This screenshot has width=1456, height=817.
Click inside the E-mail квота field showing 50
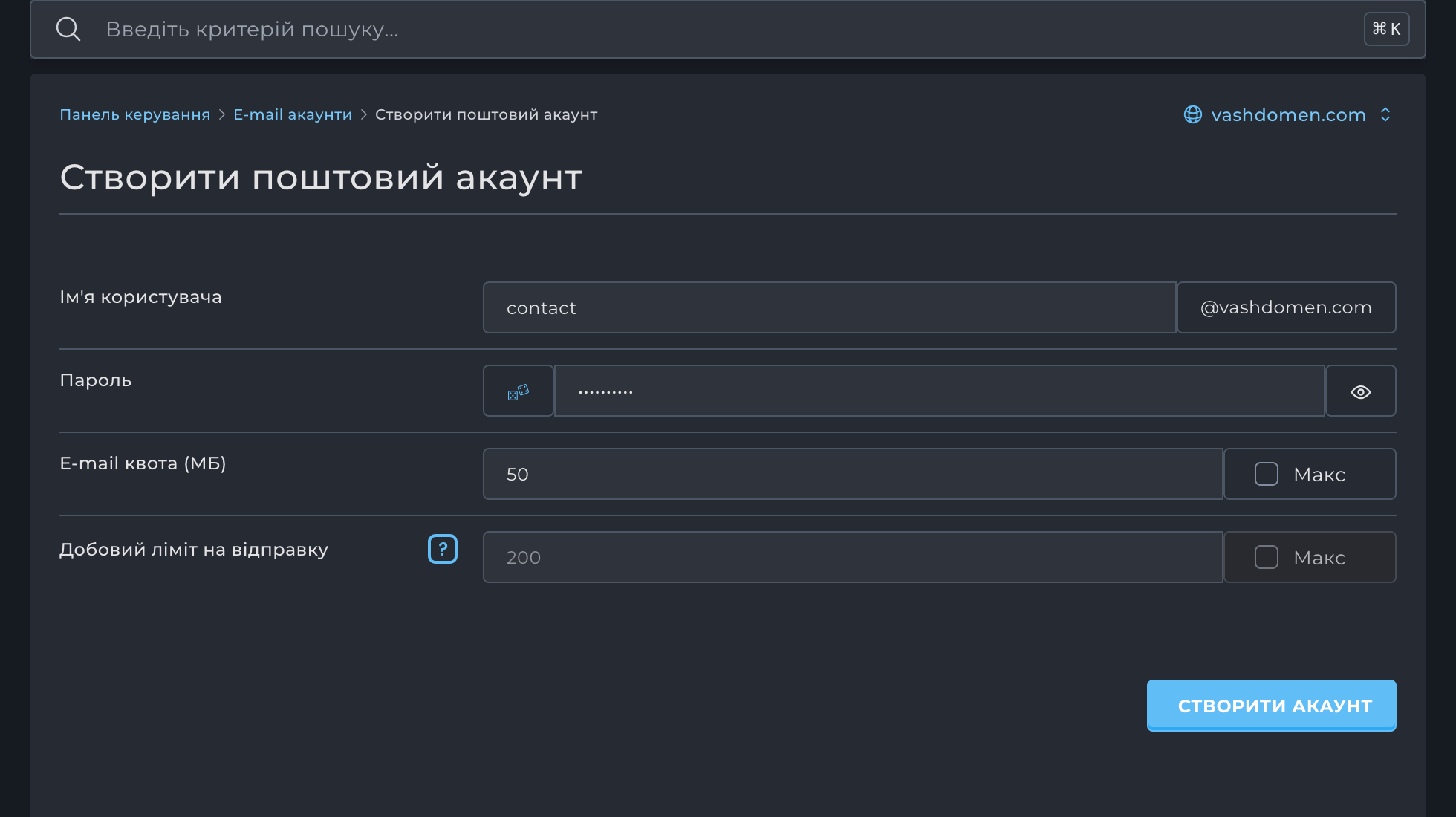852,473
